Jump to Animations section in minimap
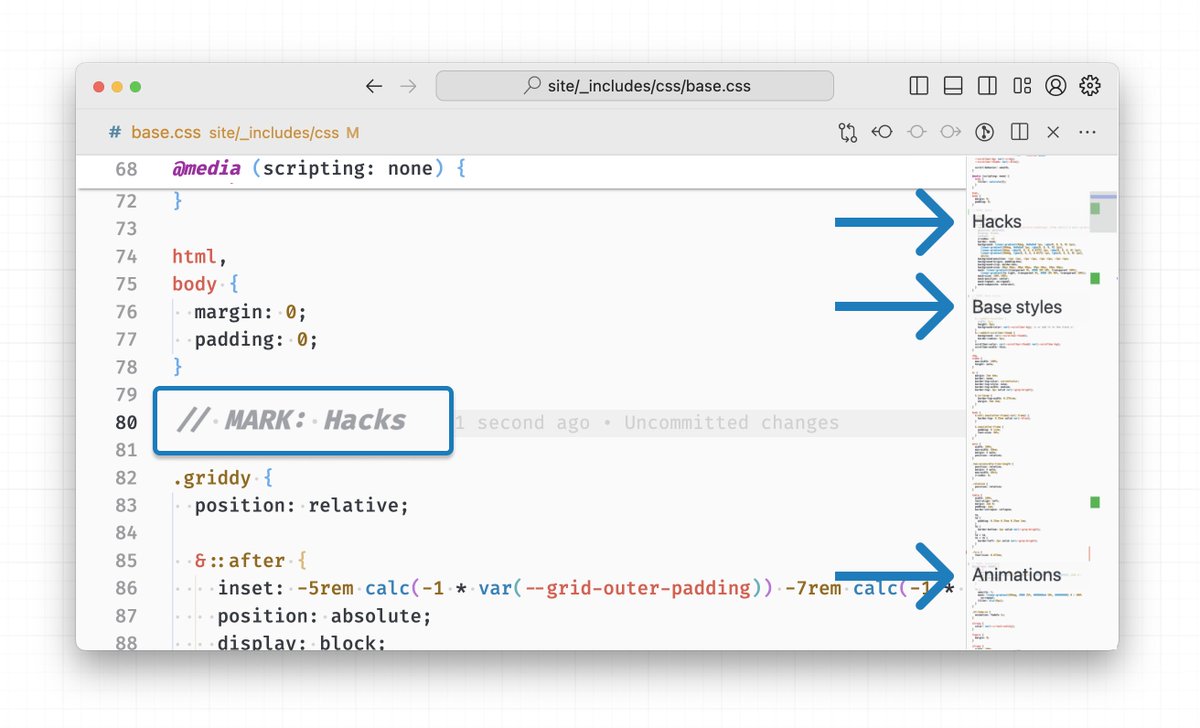1200x728 pixels. pyautogui.click(x=1017, y=575)
